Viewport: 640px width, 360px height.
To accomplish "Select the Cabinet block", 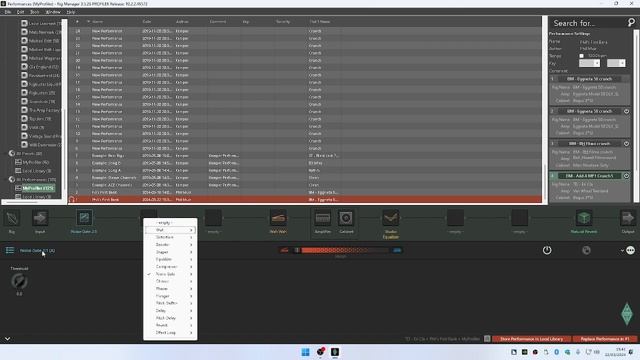I will pyautogui.click(x=346, y=218).
